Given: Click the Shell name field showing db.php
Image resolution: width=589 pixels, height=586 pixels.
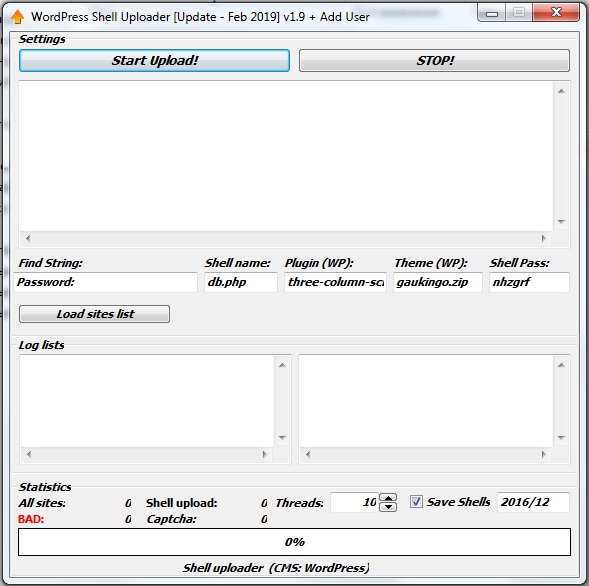Looking at the screenshot, I should (x=241, y=282).
